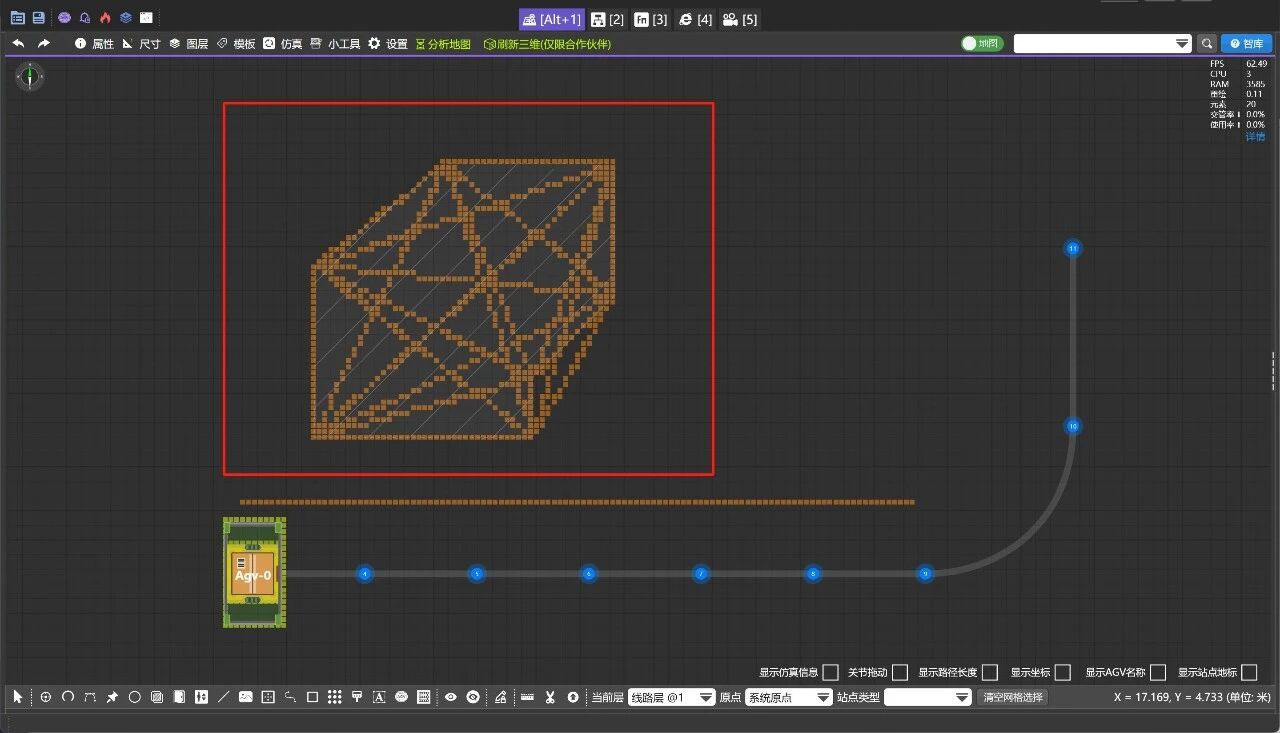
Task: Select the dot grid tool
Action: click(x=335, y=697)
